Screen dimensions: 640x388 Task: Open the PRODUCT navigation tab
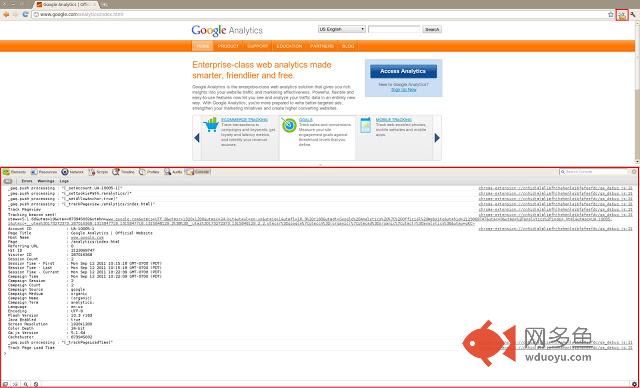(228, 46)
